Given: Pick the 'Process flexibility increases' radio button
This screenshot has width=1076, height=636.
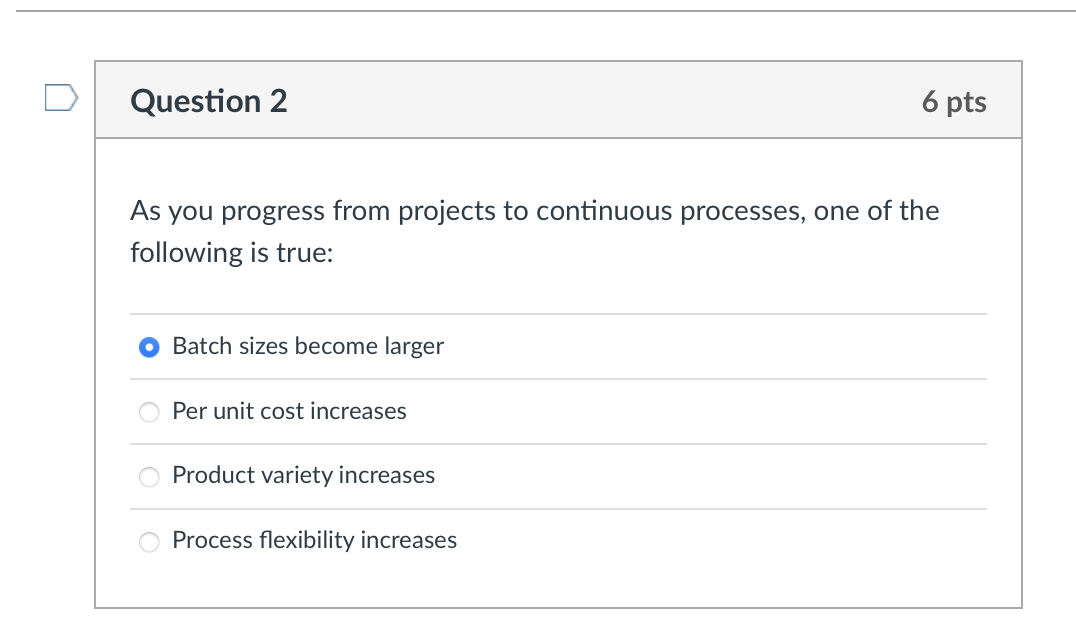Looking at the screenshot, I should [x=148, y=542].
